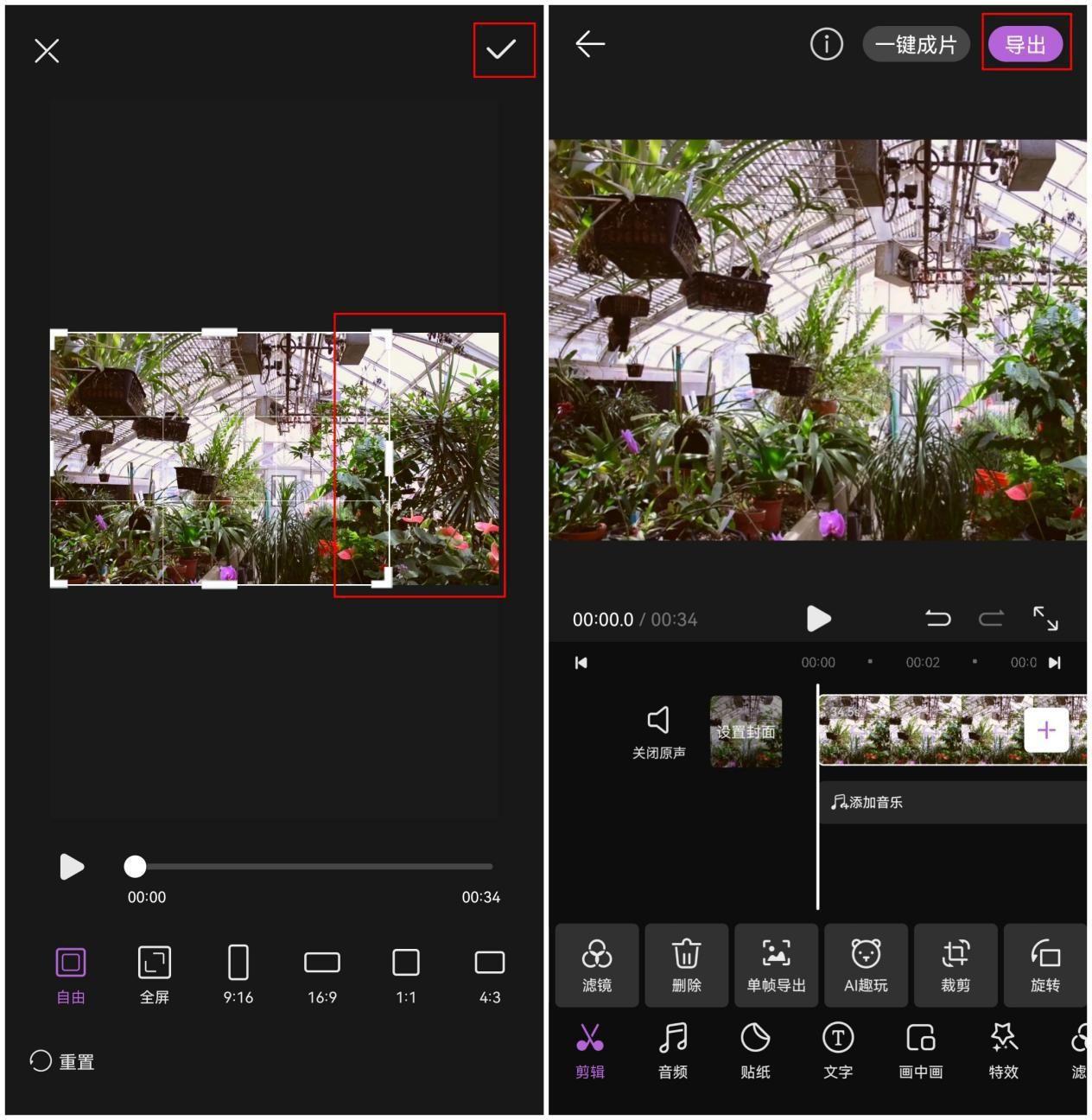
Task: Switch to the 剪辑 edit tab
Action: click(590, 1051)
